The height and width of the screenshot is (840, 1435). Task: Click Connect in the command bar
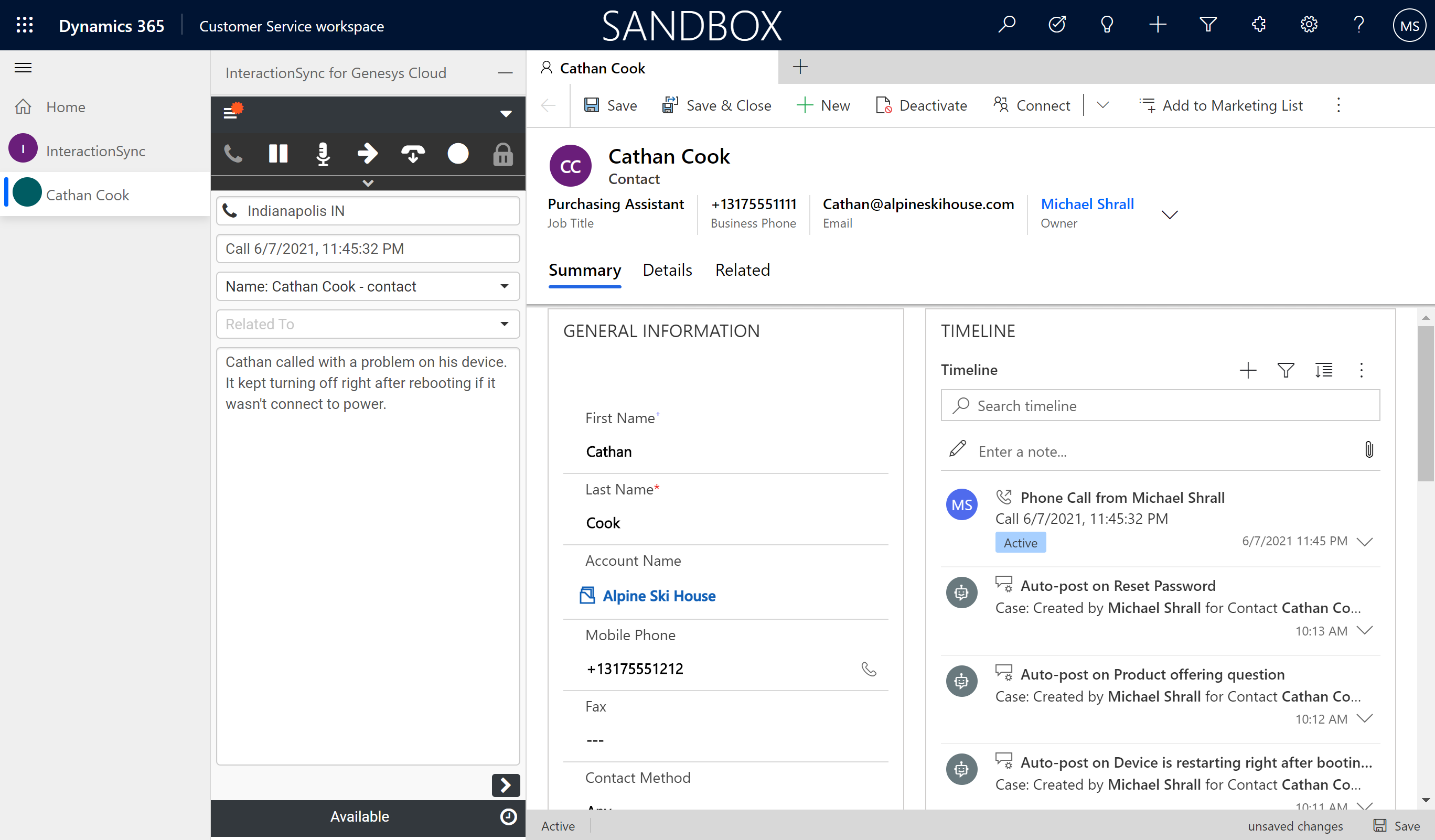[x=1032, y=105]
